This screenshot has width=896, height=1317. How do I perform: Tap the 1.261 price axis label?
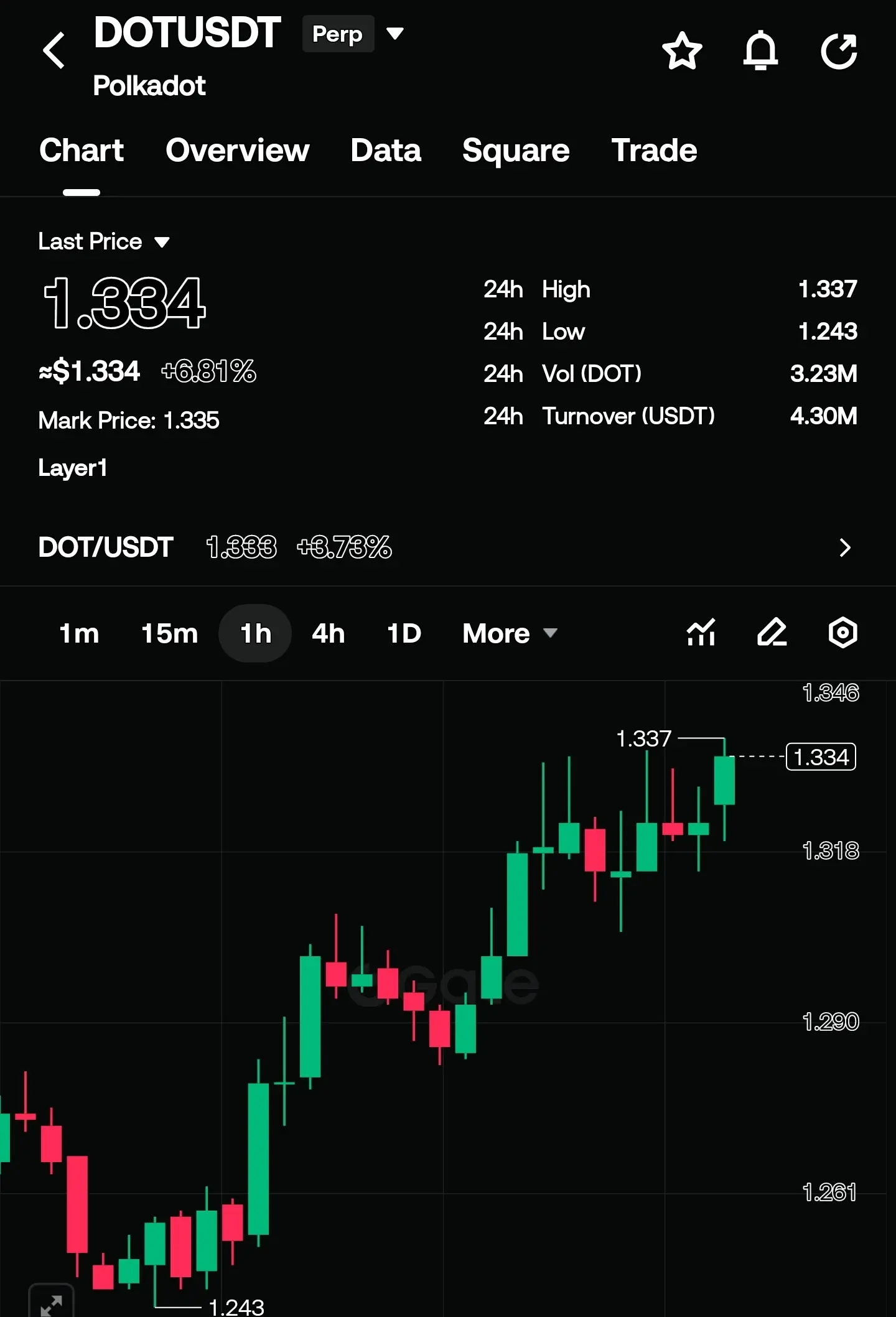pos(829,1193)
